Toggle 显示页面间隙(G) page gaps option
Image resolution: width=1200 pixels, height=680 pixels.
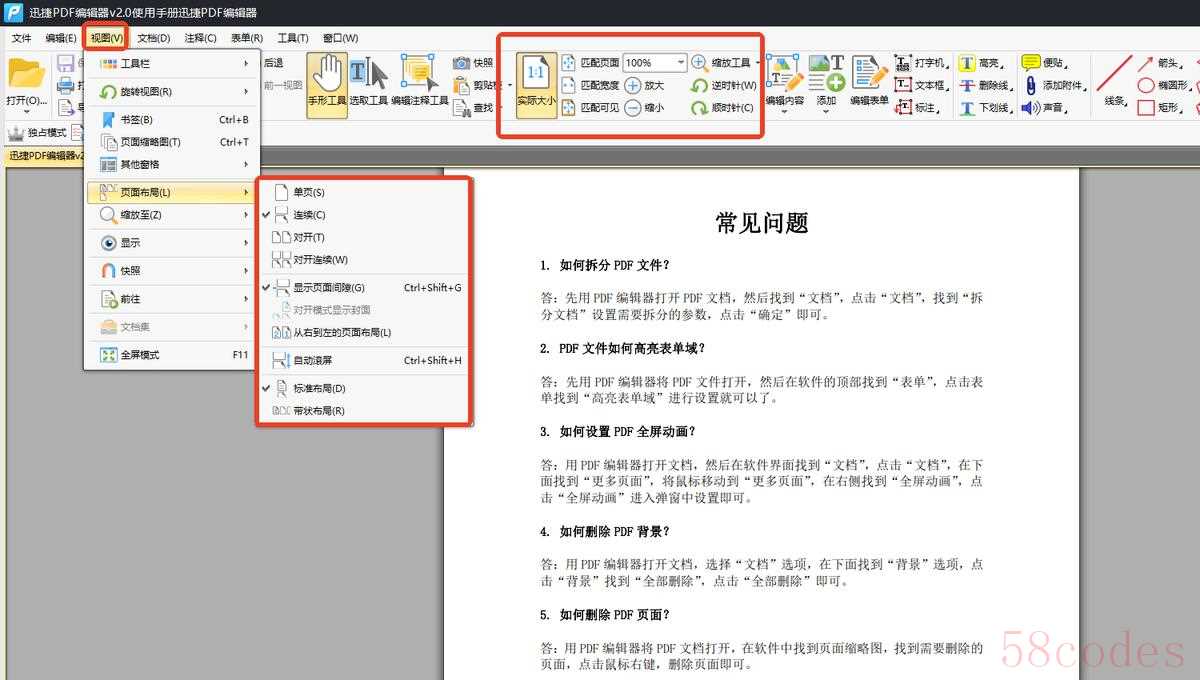point(364,287)
